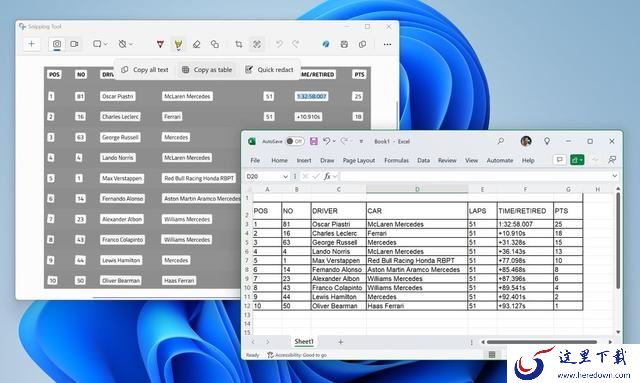Open the Text actions icon

(257, 44)
